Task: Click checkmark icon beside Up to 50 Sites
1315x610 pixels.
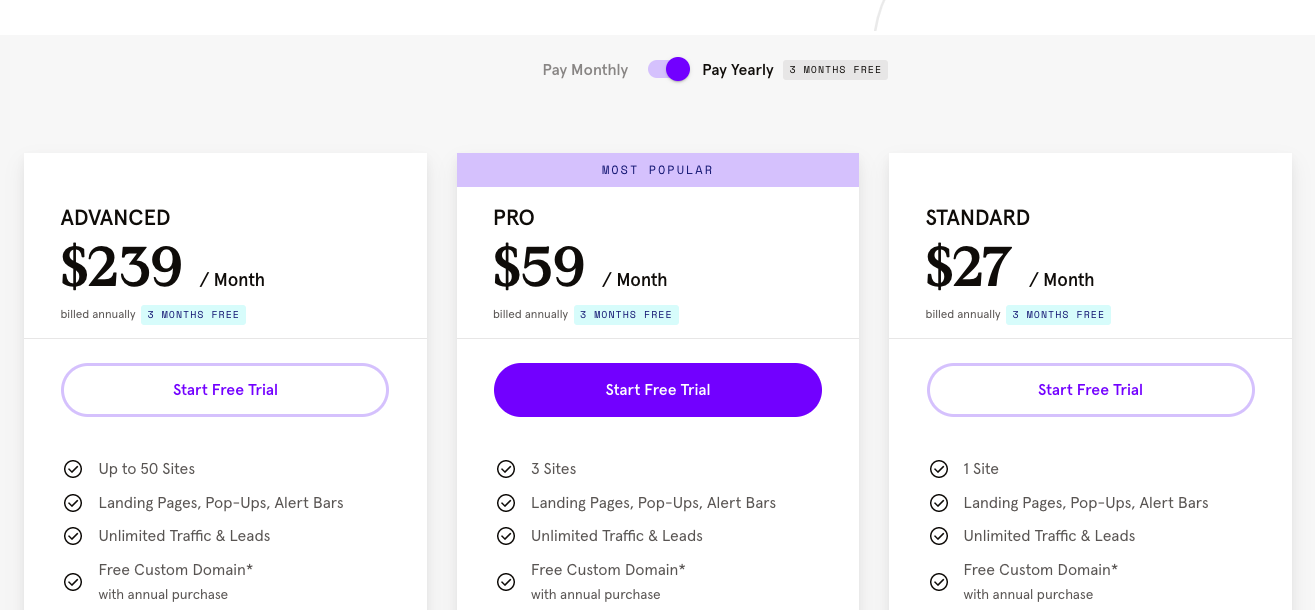Action: pos(73,469)
